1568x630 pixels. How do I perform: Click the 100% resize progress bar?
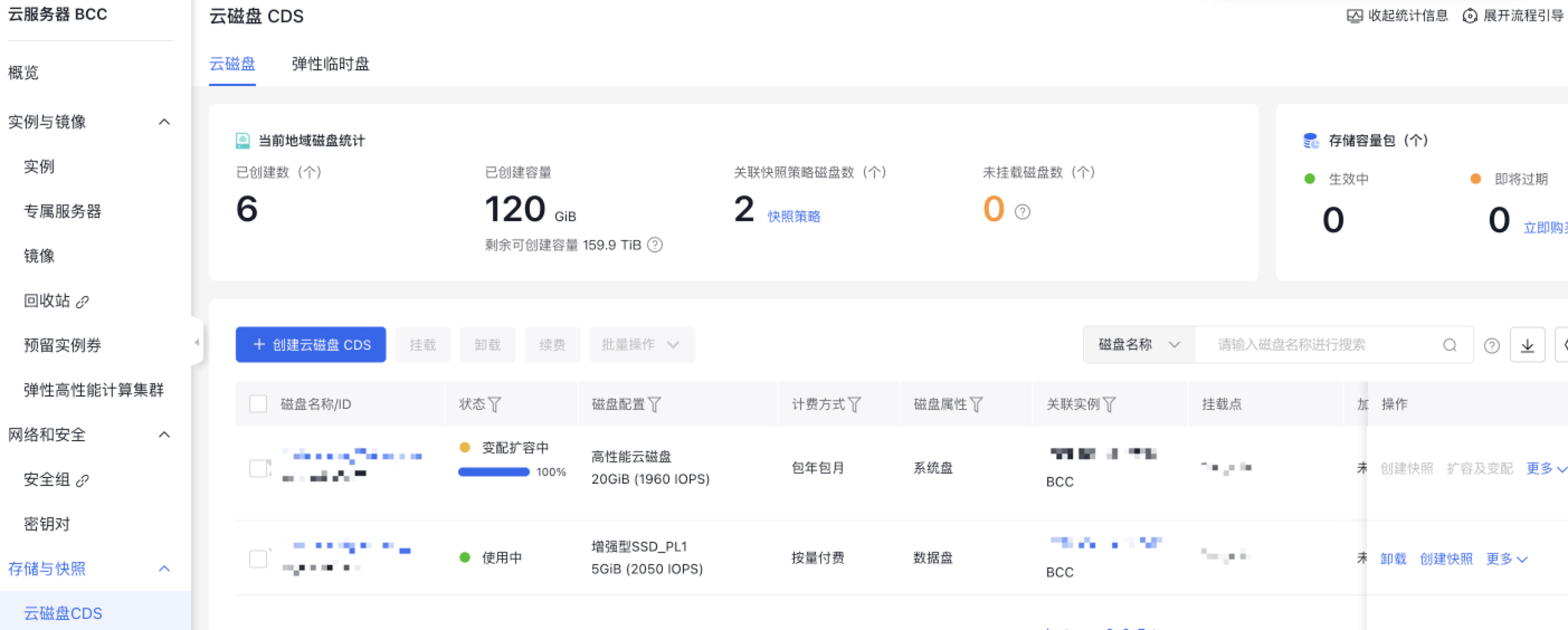[x=493, y=472]
